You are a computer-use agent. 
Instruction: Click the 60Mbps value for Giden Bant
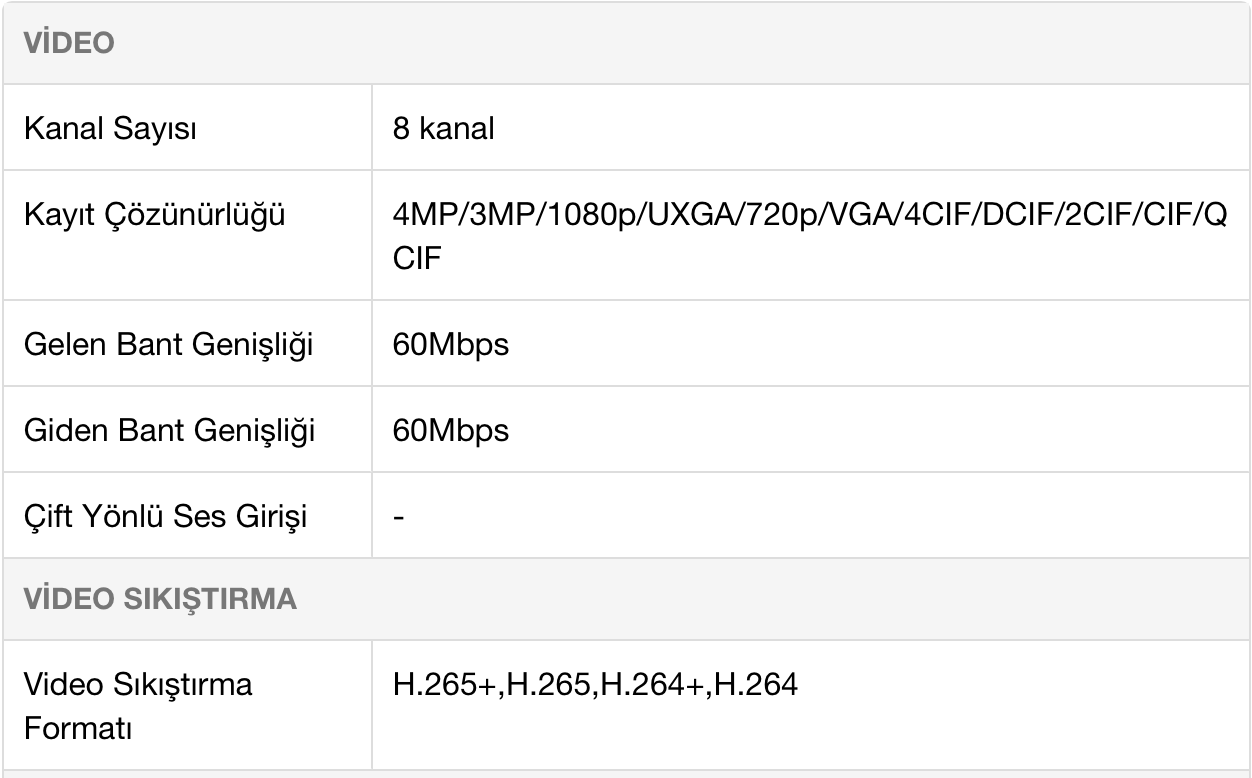[451, 430]
